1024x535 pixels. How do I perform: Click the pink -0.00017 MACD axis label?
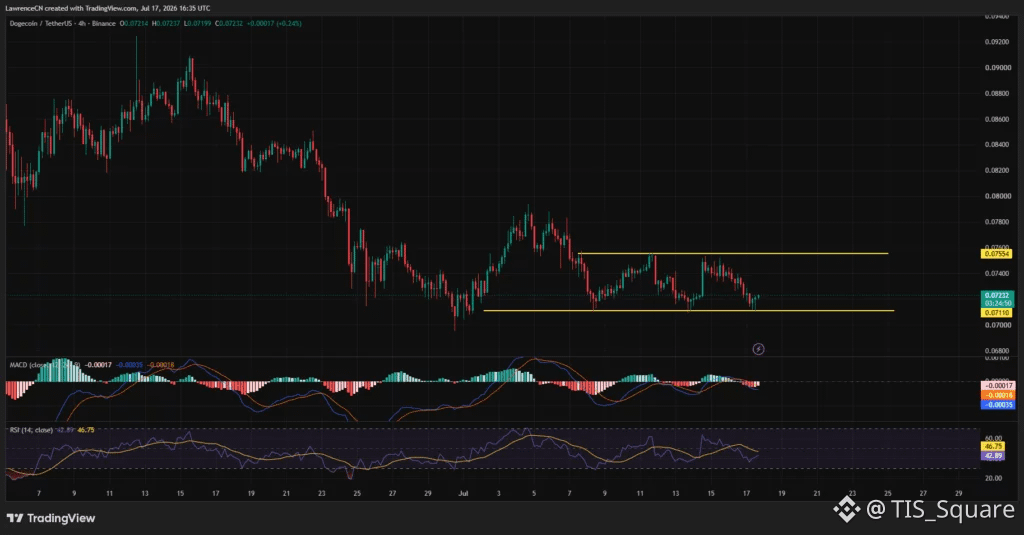(x=998, y=385)
